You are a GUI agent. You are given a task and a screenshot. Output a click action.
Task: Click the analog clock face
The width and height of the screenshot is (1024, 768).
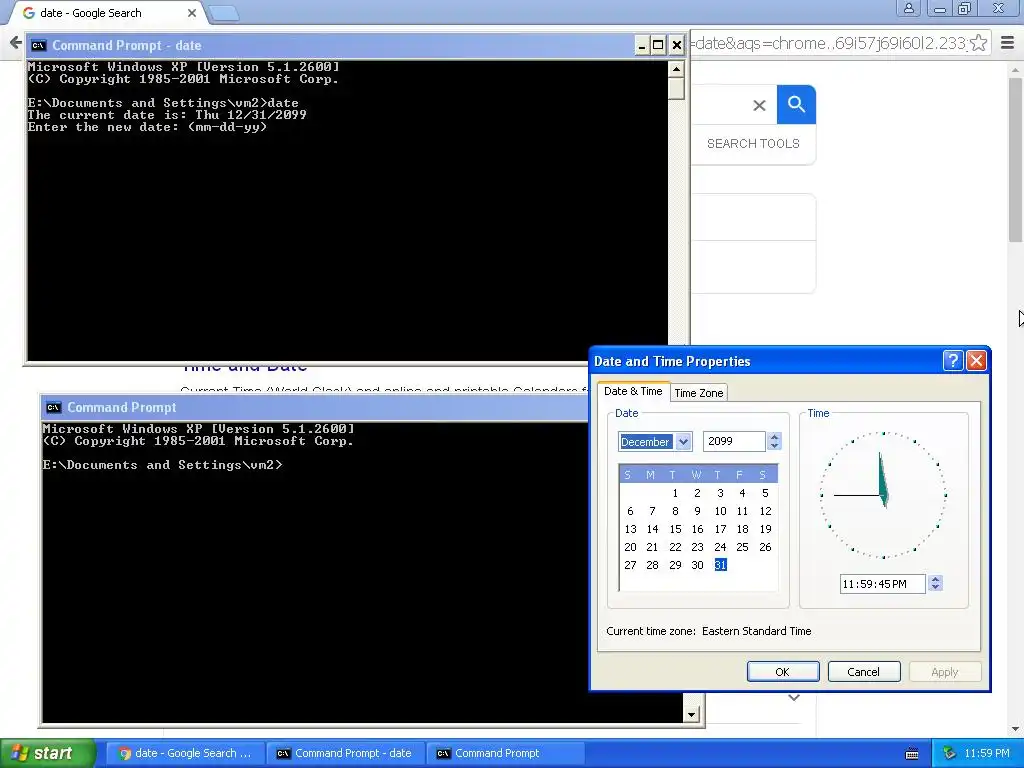click(x=883, y=495)
